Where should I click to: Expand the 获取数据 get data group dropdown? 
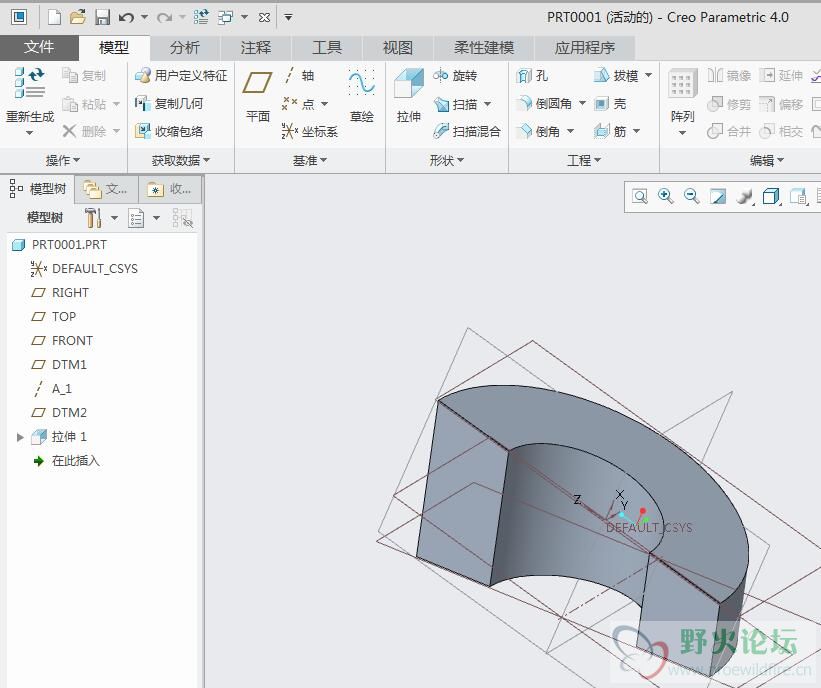181,160
